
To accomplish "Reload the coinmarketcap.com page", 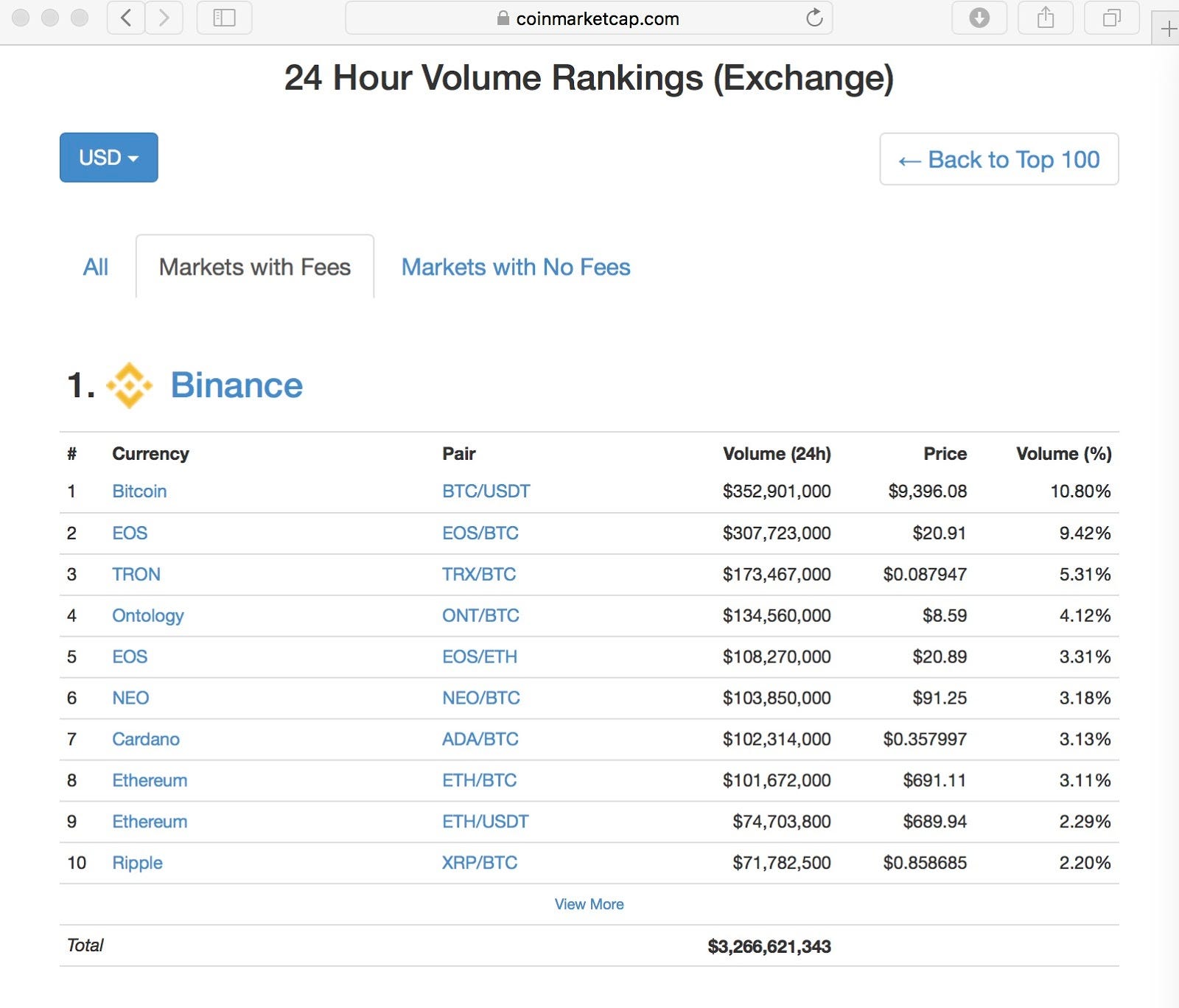I will coord(814,18).
